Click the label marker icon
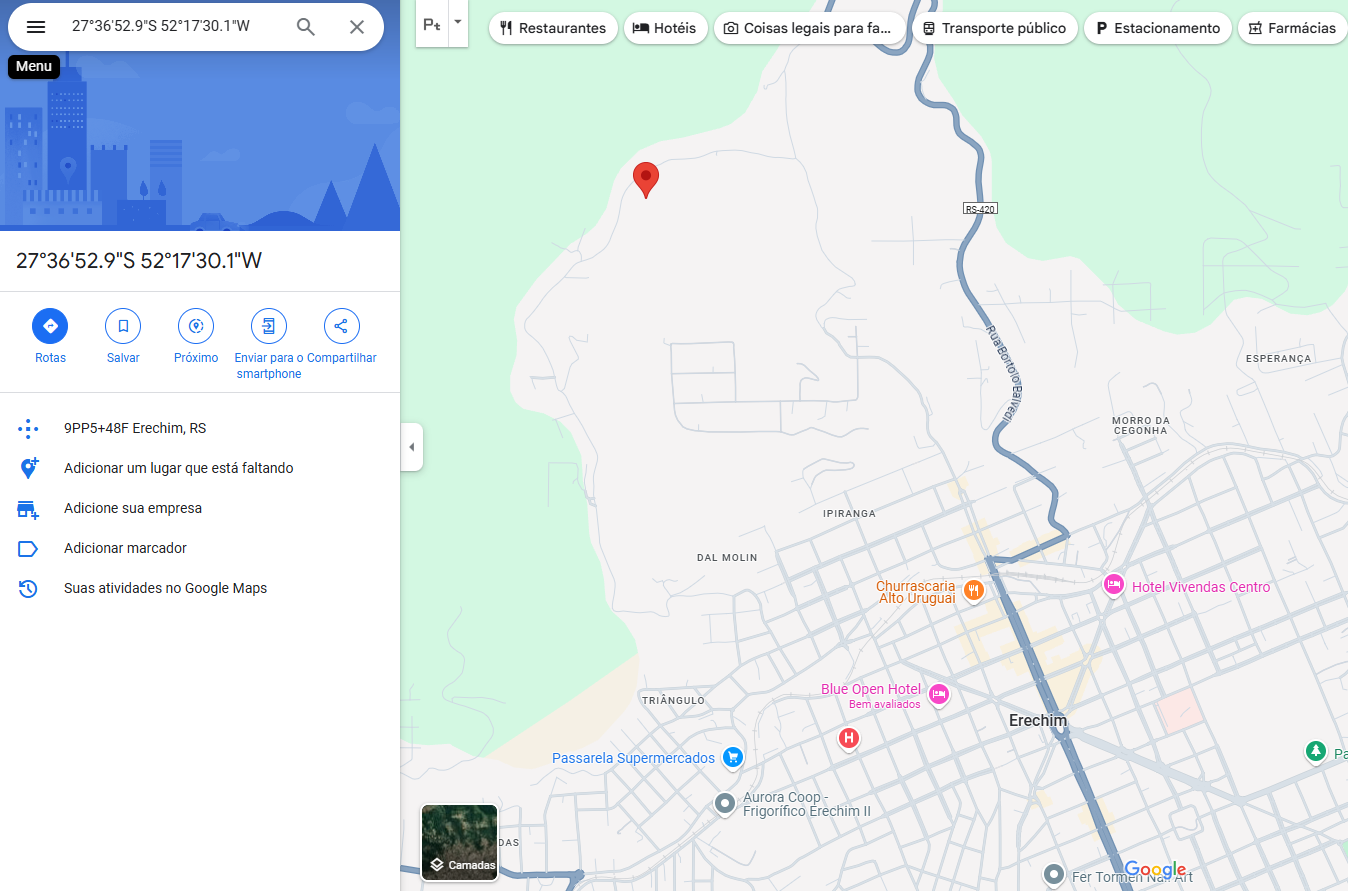Viewport: 1348px width, 891px height. tap(28, 549)
